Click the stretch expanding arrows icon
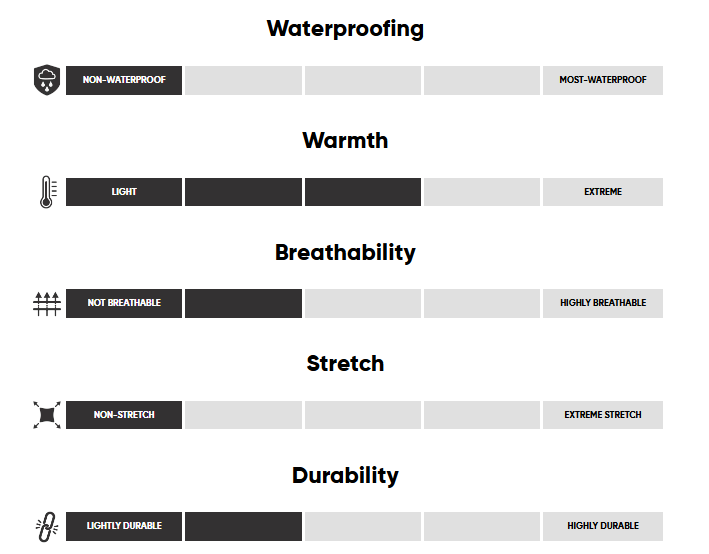 click(46, 415)
